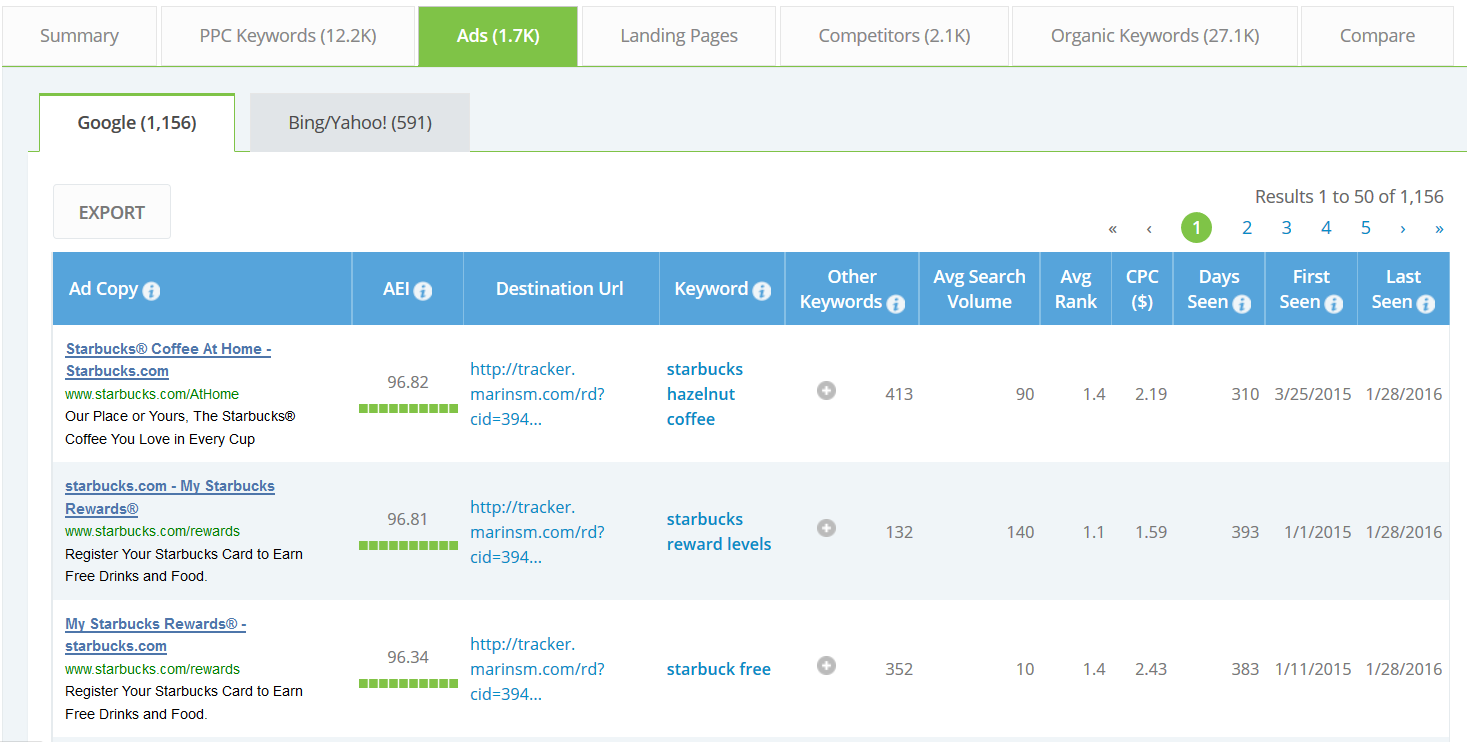Click info icon beside First Seen header
The width and height of the screenshot is (1467, 742).
[x=1334, y=304]
